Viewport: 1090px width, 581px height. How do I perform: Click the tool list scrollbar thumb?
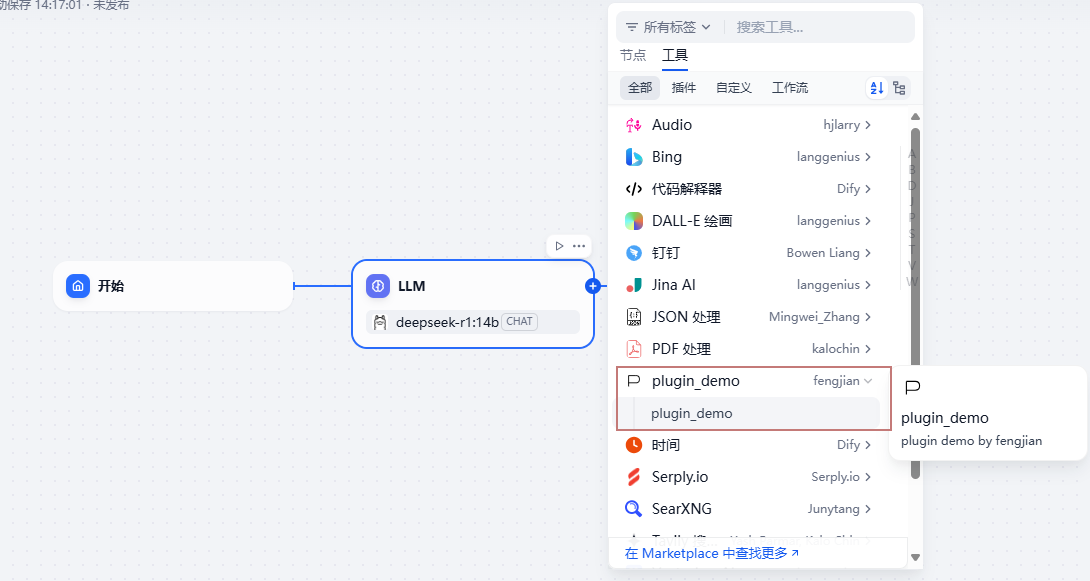[915, 303]
